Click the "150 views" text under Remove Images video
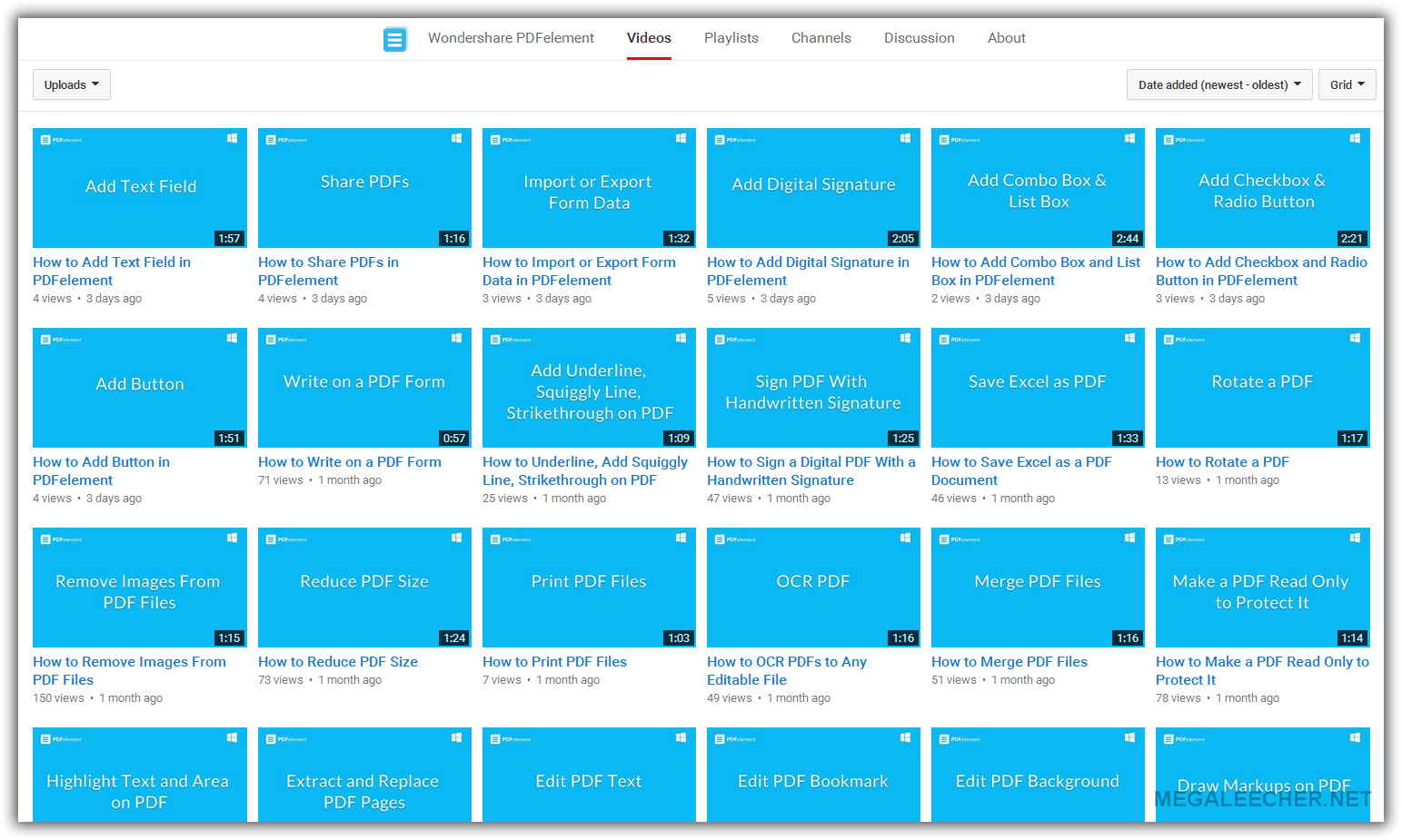The width and height of the screenshot is (1402, 840). pyautogui.click(x=58, y=697)
